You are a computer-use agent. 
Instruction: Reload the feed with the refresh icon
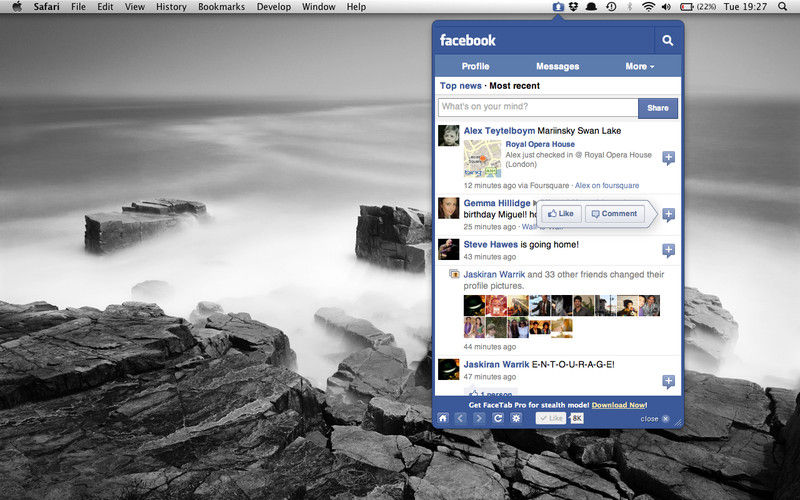pyautogui.click(x=498, y=418)
